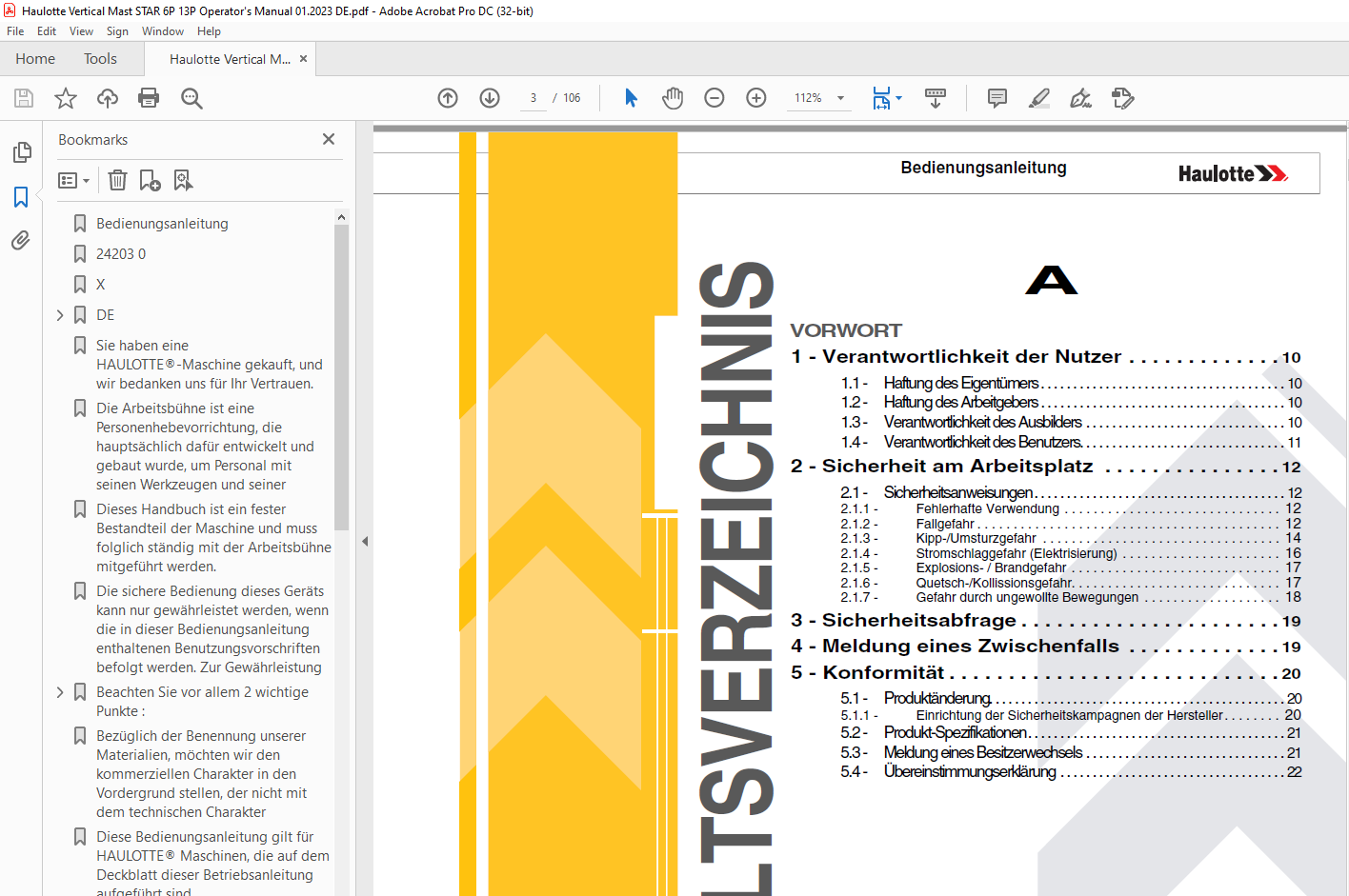This screenshot has width=1349, height=896.
Task: Open the Help menu
Action: [x=209, y=31]
